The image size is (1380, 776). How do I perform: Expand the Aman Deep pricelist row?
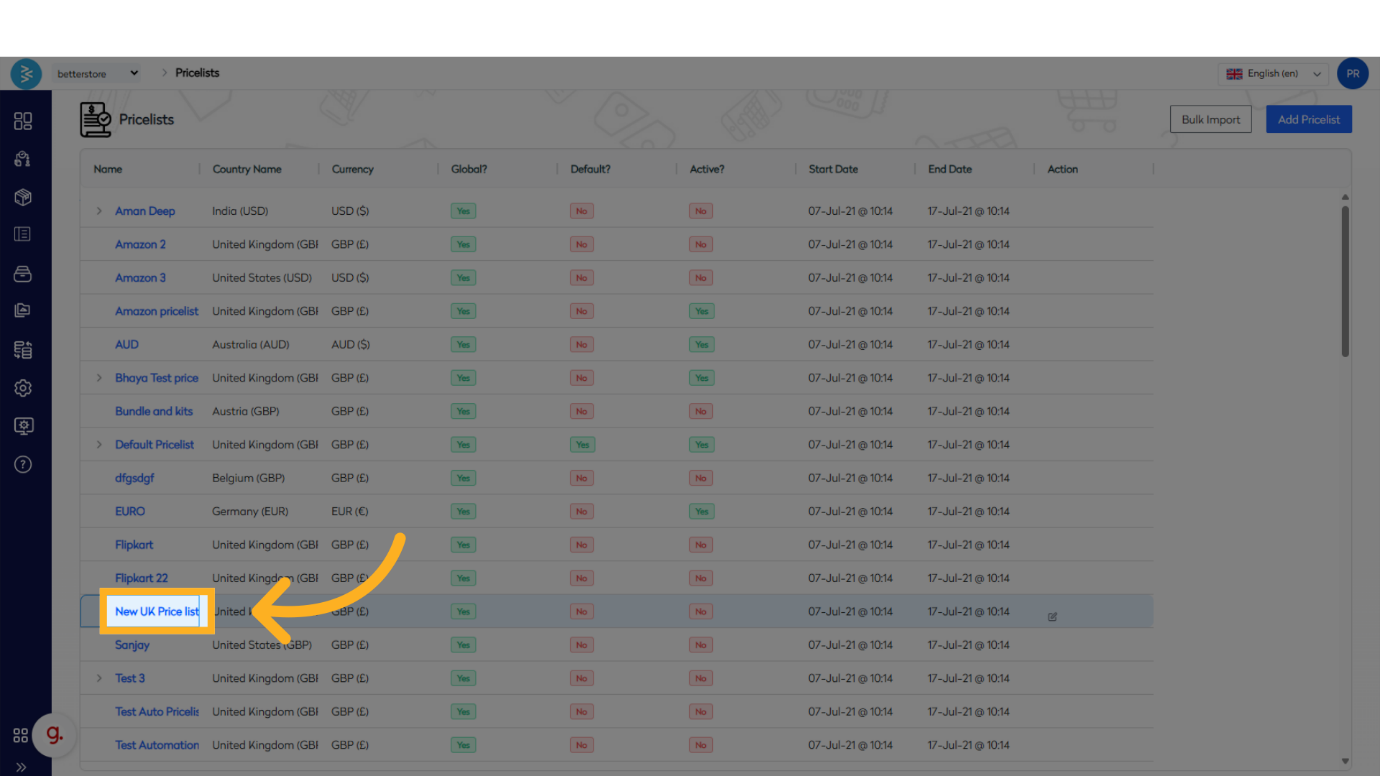[x=99, y=211]
